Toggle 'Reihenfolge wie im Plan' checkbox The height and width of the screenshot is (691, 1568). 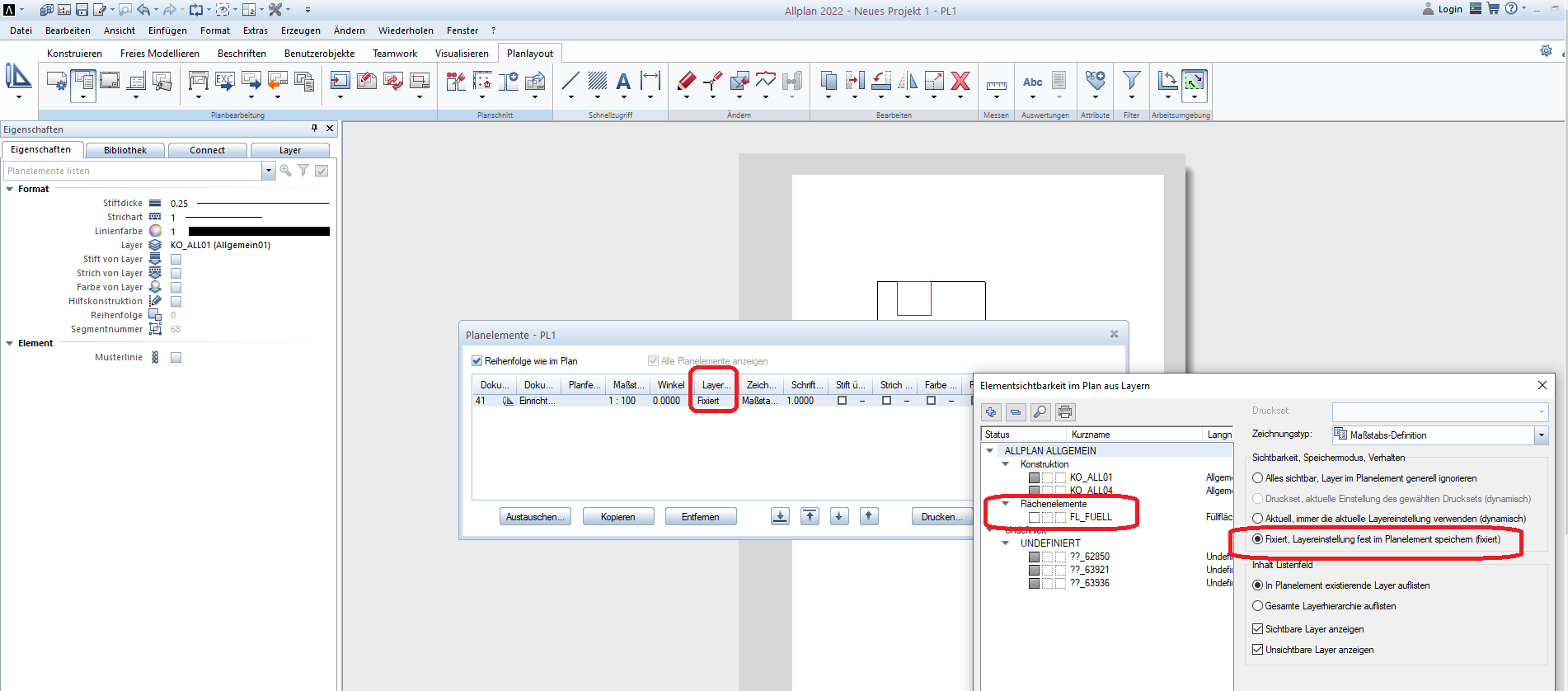[477, 361]
